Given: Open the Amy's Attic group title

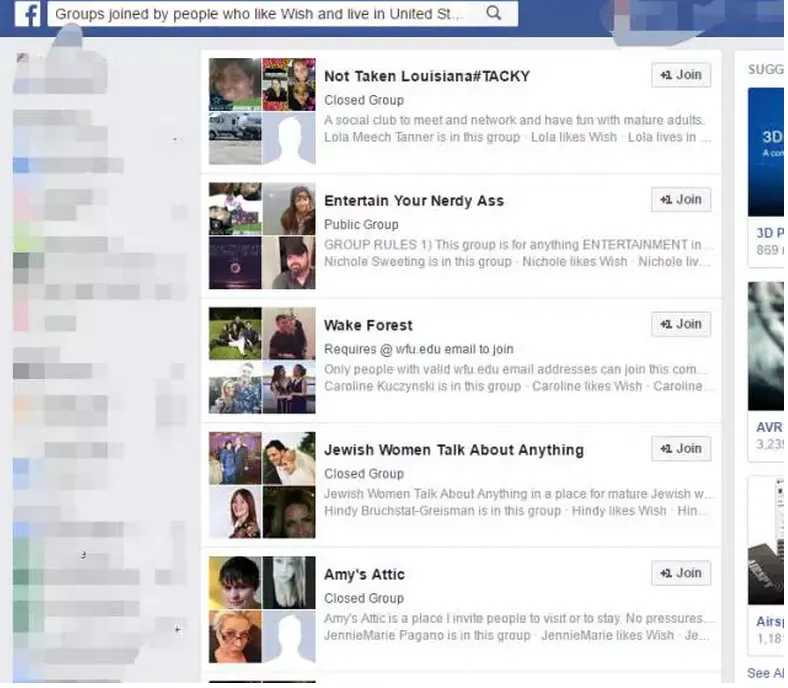Looking at the screenshot, I should 364,574.
